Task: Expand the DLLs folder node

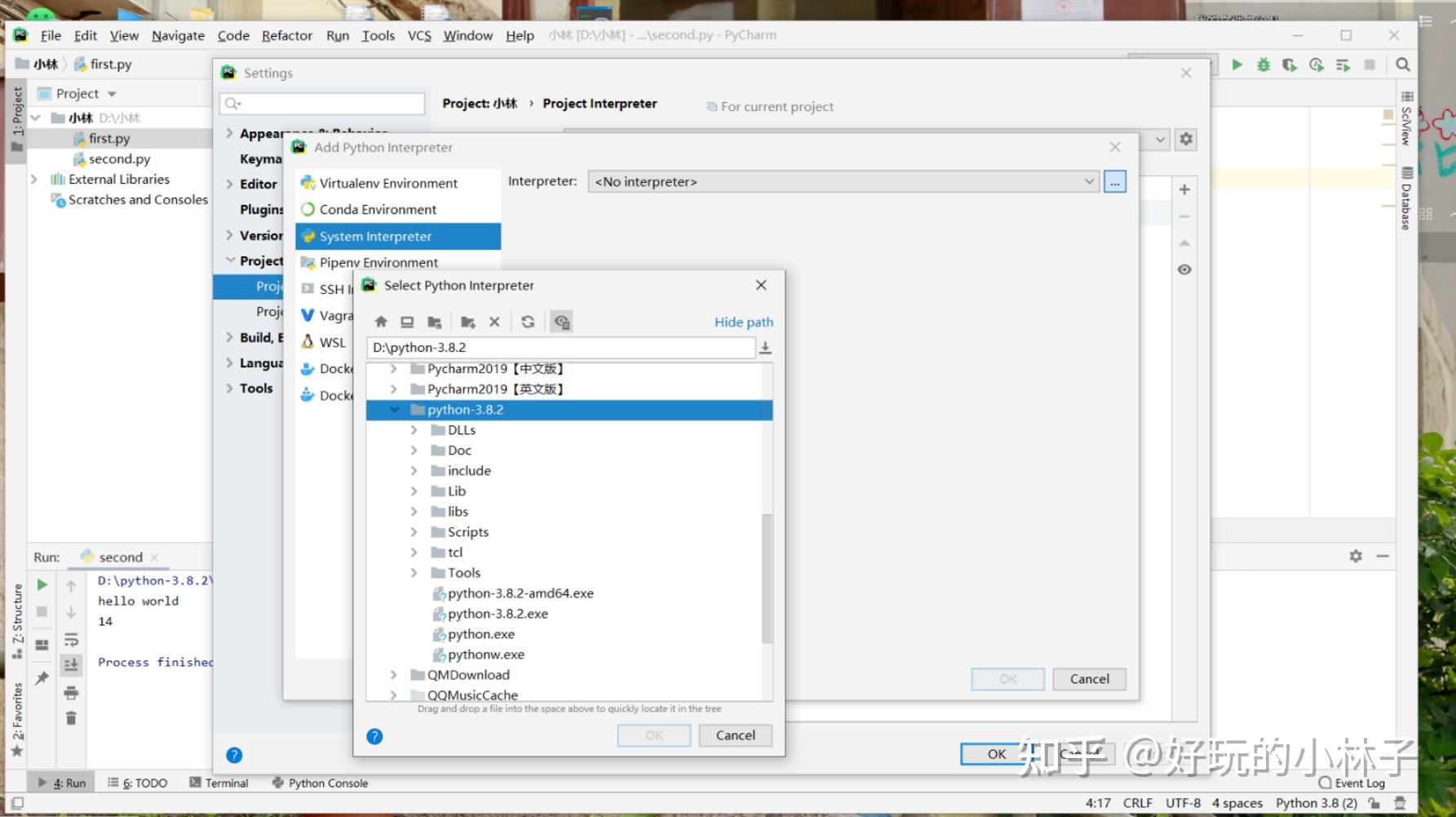Action: point(414,429)
